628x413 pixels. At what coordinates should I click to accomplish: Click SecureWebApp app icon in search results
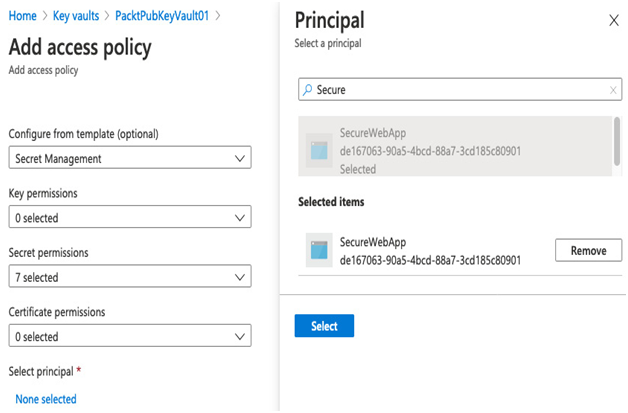click(x=319, y=150)
